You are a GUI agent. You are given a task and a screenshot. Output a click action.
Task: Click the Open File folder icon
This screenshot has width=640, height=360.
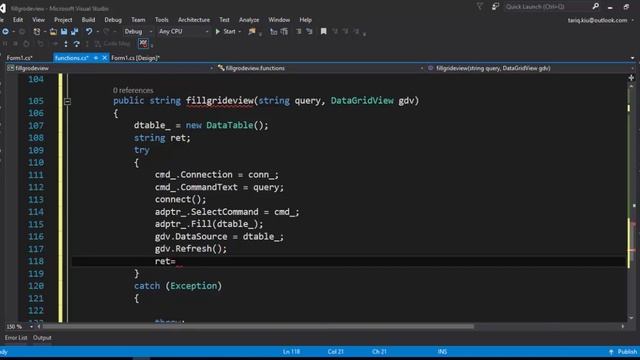coord(53,31)
